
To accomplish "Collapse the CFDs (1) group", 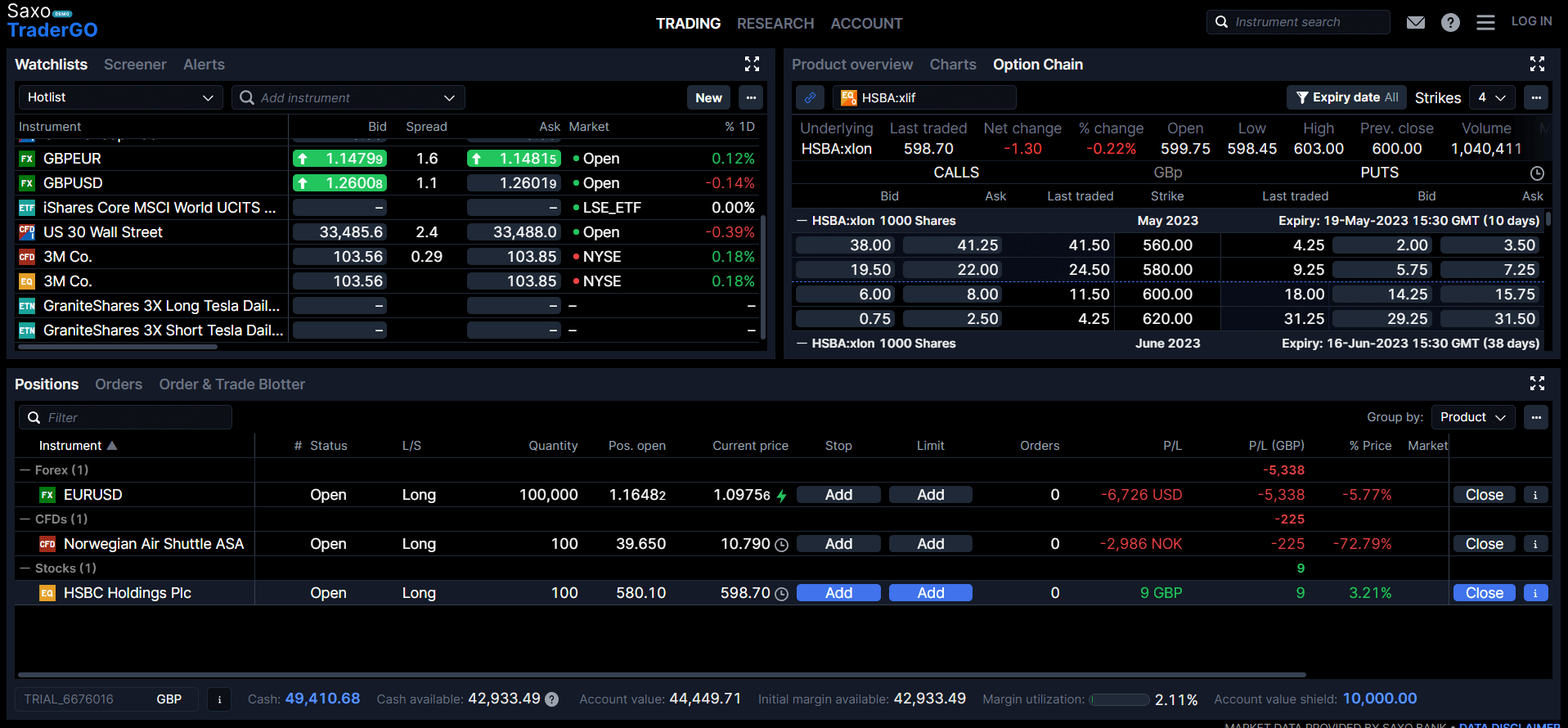I will coord(25,519).
